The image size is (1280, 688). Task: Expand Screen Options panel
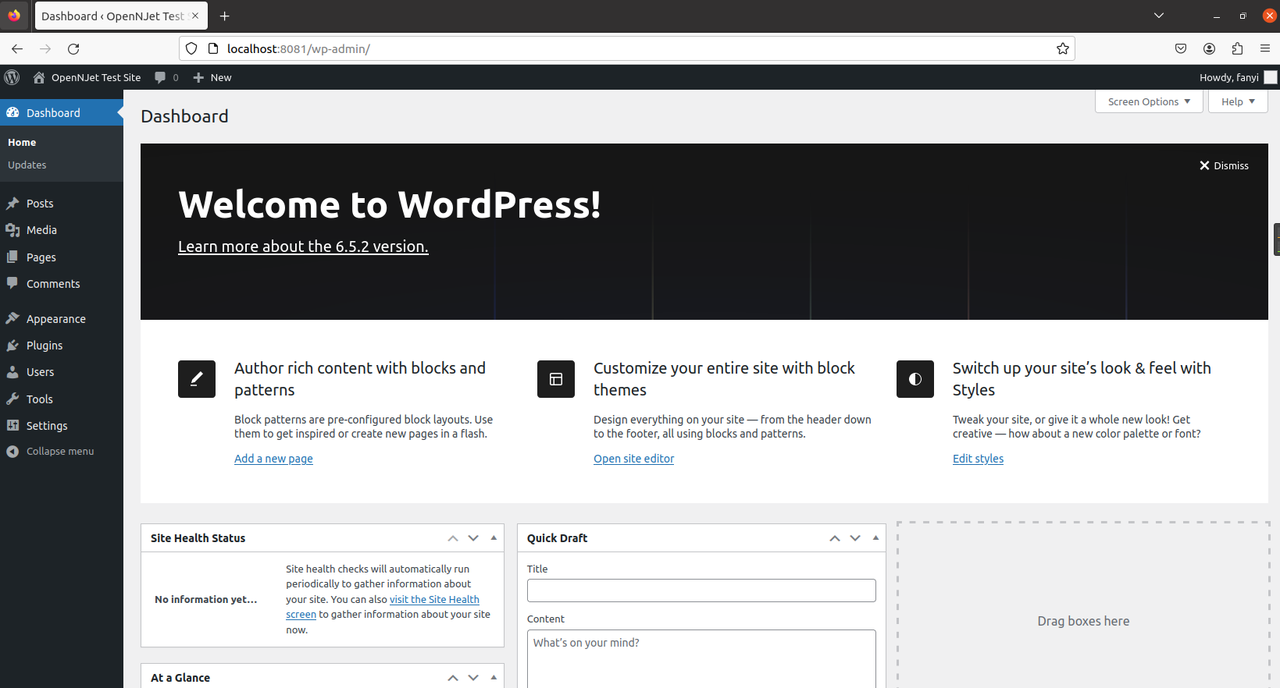[1149, 102]
